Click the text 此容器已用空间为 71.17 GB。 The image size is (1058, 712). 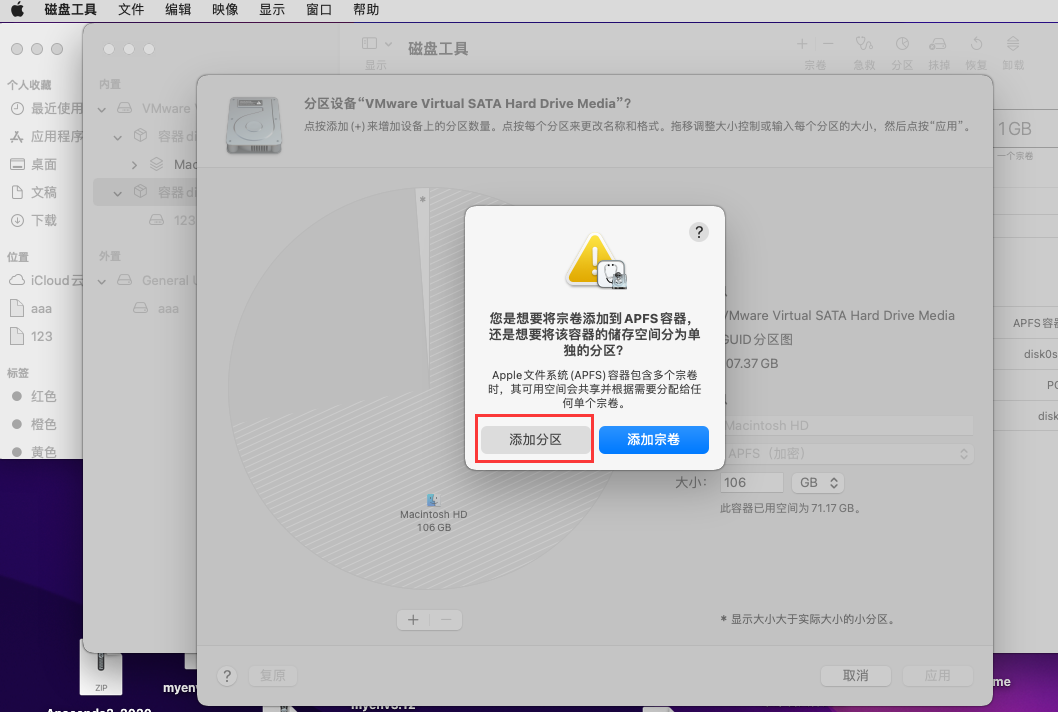pyautogui.click(x=791, y=508)
